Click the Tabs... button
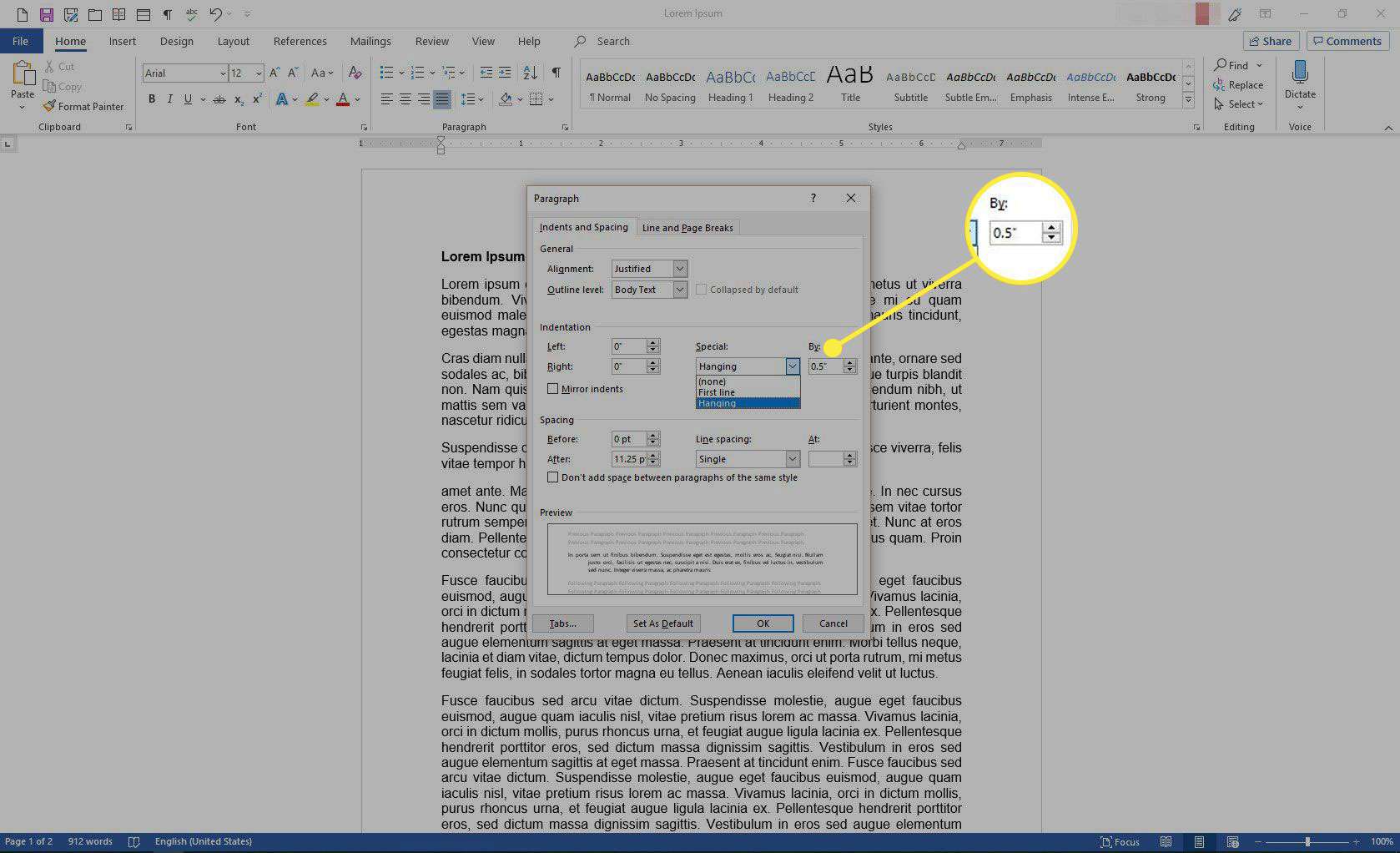Screen dimensions: 1400x853 click(x=563, y=623)
